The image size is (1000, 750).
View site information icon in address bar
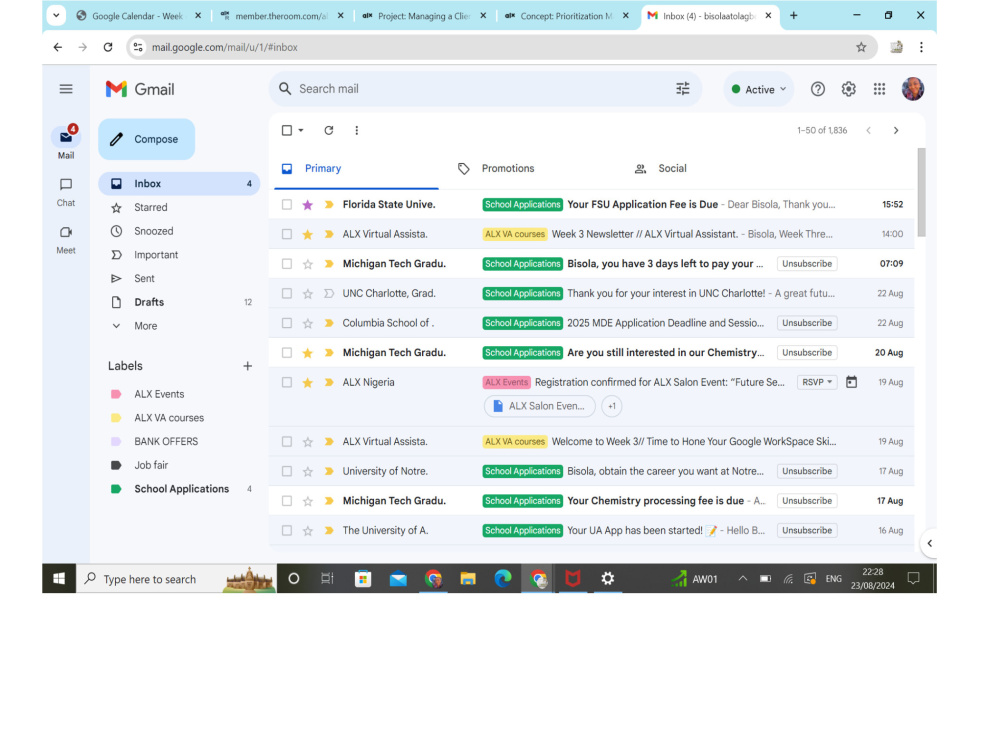point(138,47)
